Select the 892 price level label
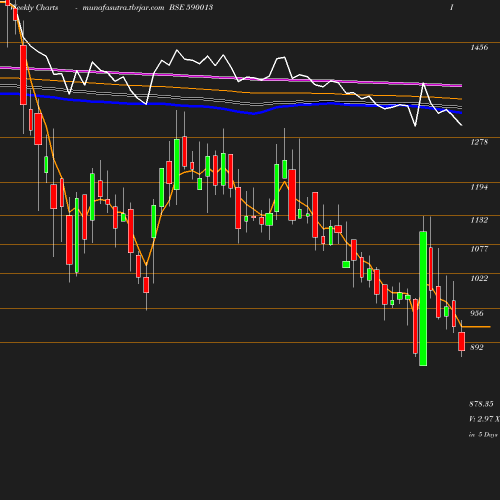This screenshot has width=500, height=500. (477, 347)
